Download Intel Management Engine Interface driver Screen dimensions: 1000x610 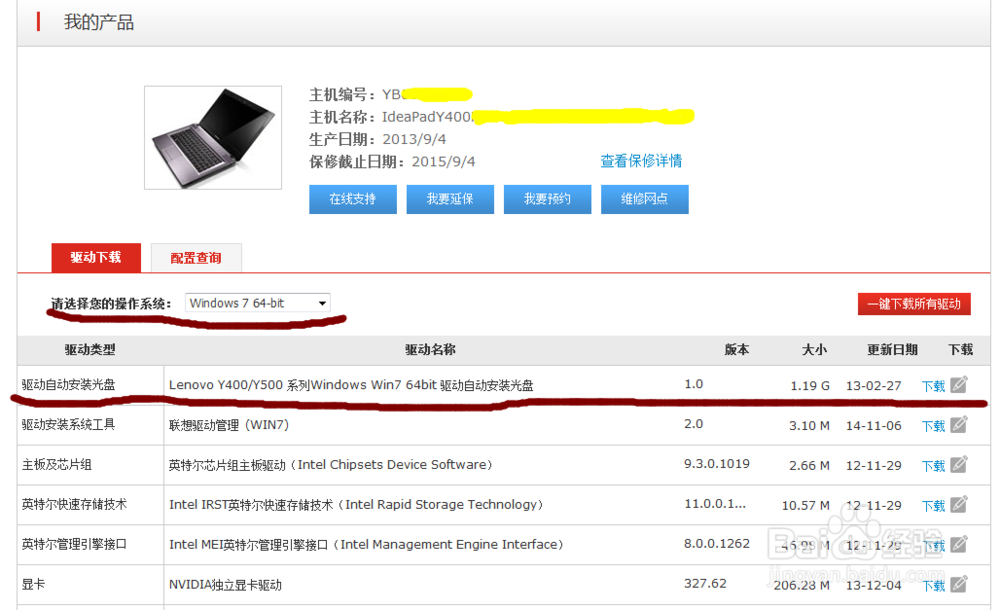click(933, 546)
